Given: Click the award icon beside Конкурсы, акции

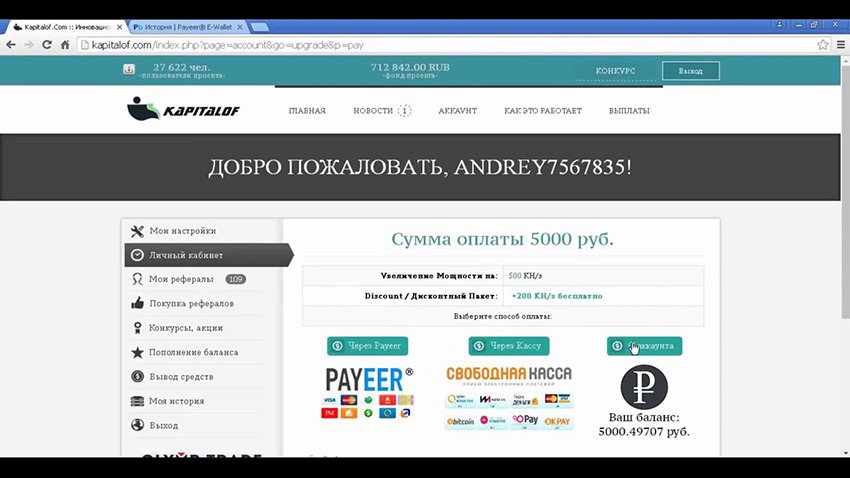Looking at the screenshot, I should [x=137, y=328].
